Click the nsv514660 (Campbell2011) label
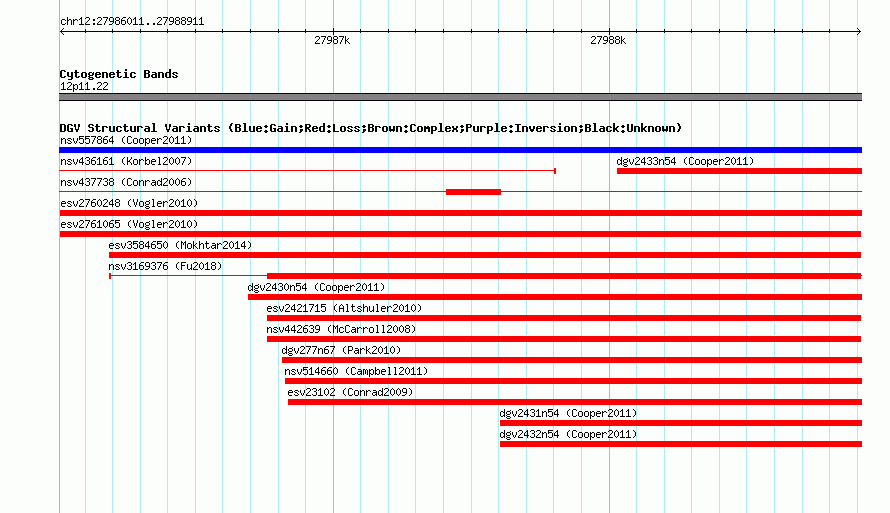The width and height of the screenshot is (890, 513). 356,371
